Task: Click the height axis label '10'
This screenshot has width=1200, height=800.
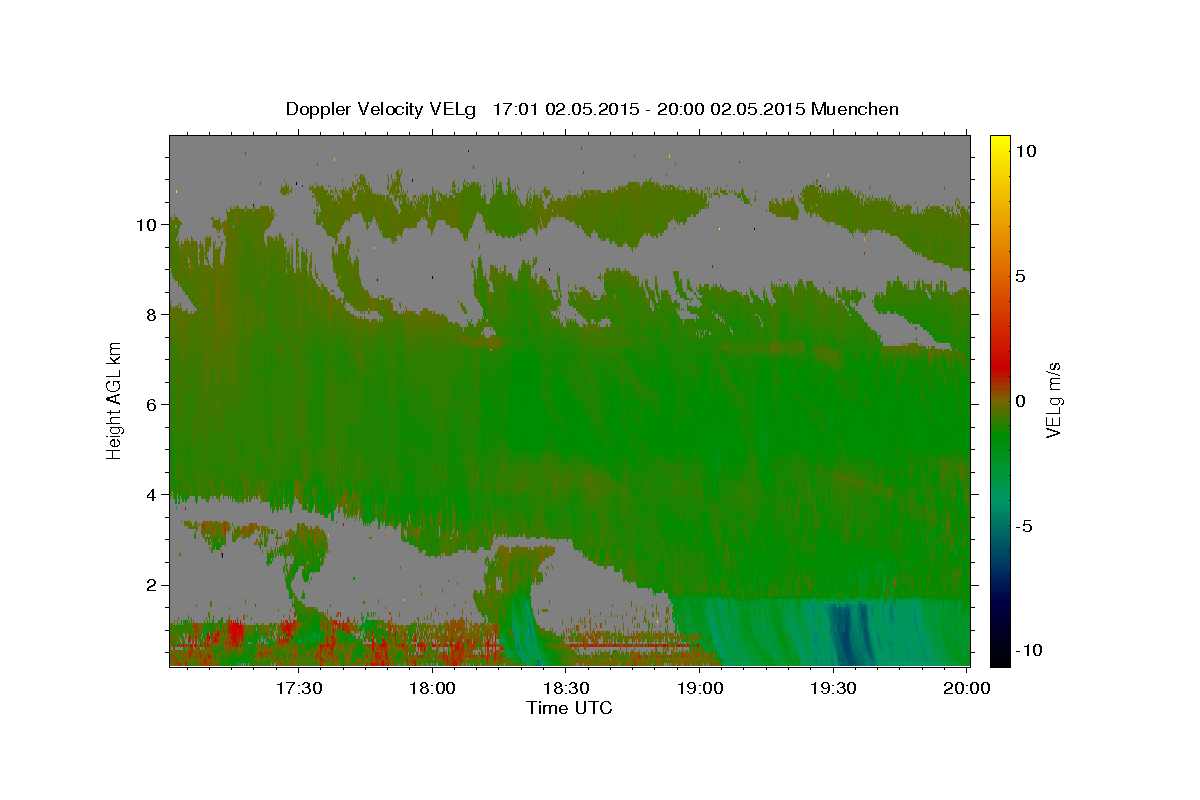Action: tap(148, 225)
